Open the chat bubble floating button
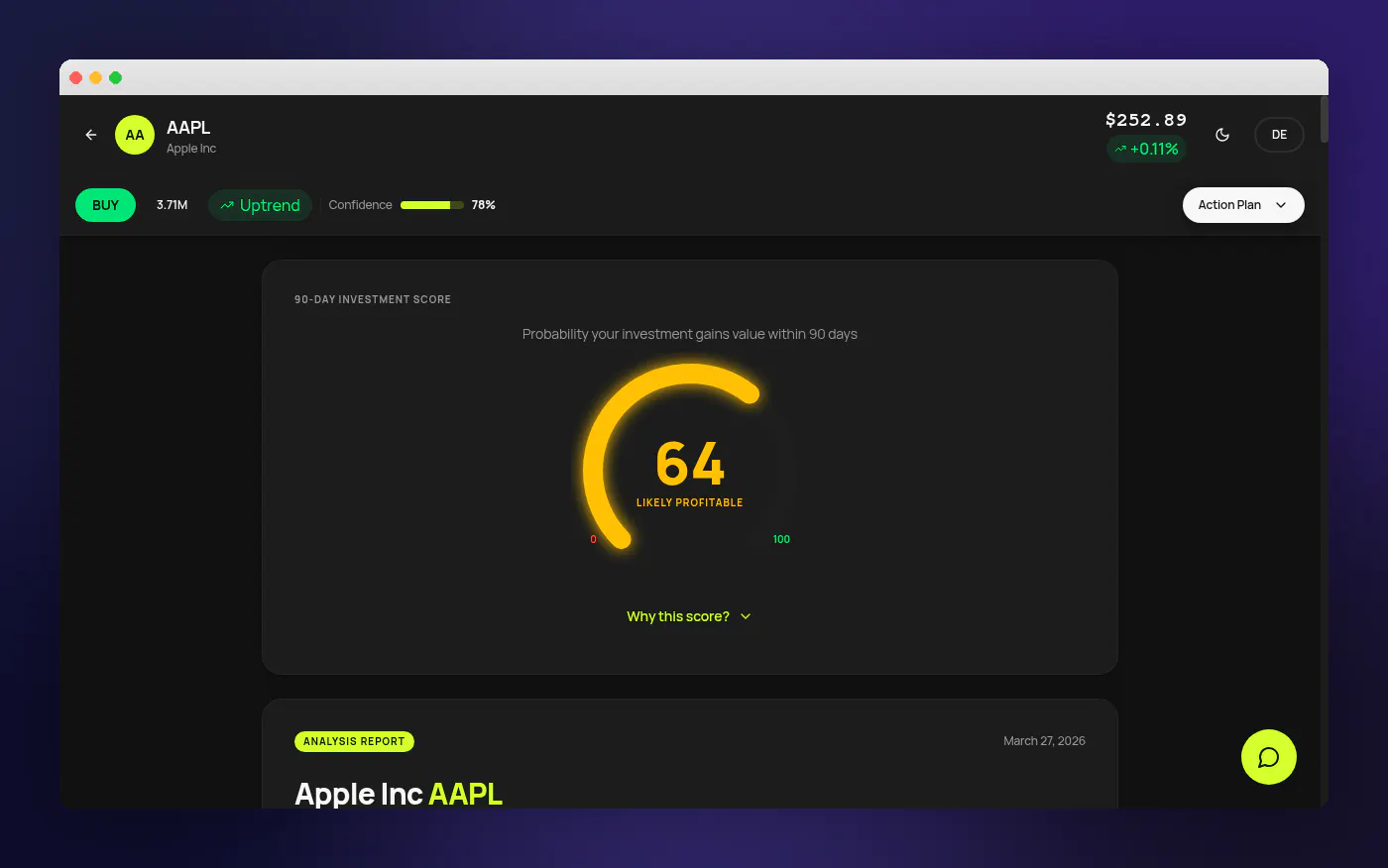 coord(1269,757)
